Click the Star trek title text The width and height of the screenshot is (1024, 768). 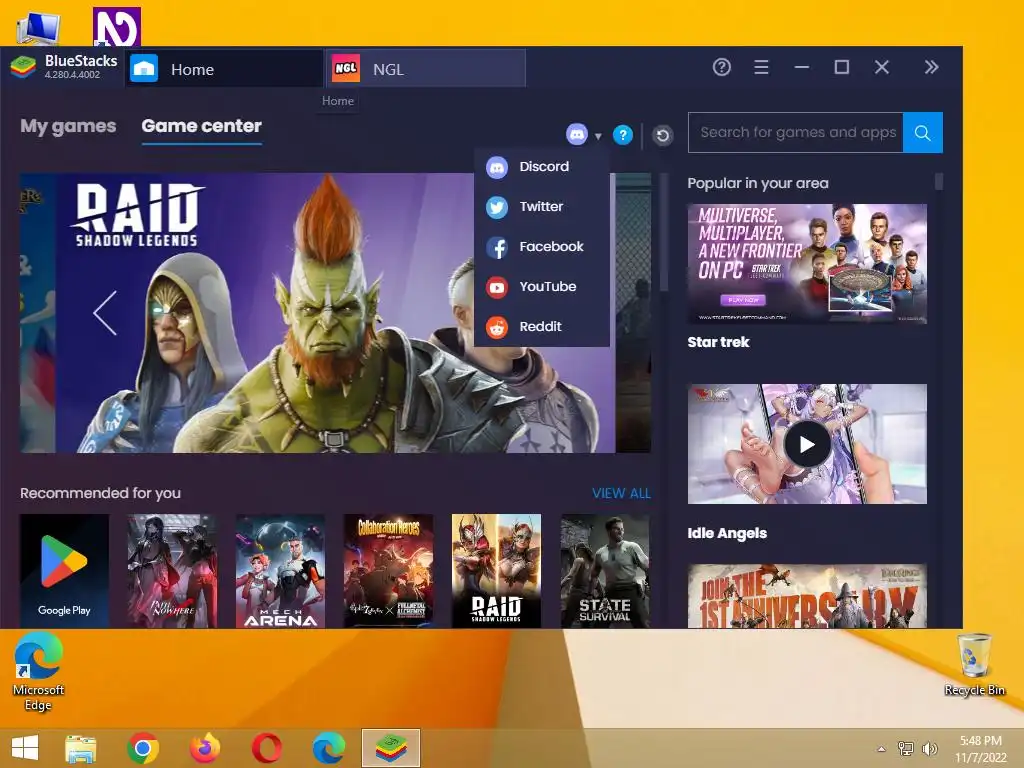pos(718,342)
